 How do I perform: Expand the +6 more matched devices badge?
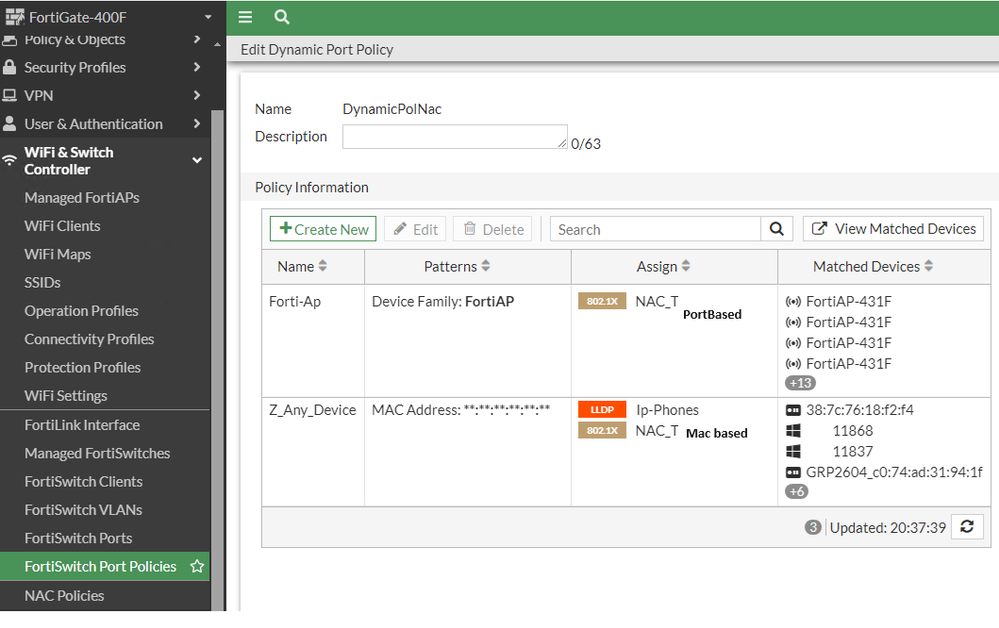(x=796, y=492)
